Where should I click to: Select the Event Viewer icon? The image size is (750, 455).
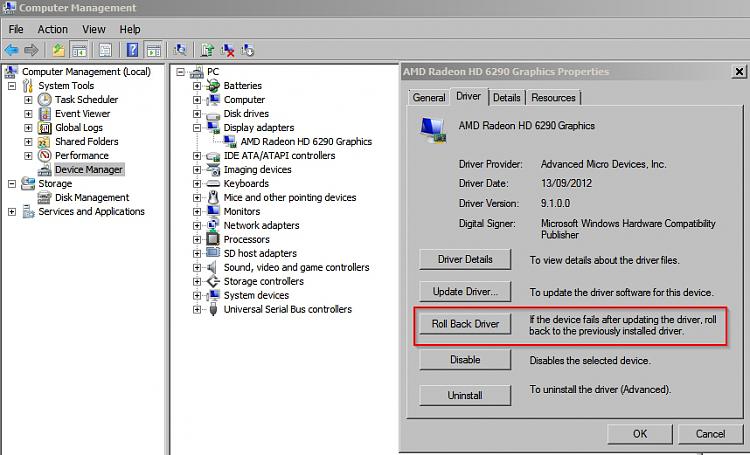click(44, 113)
